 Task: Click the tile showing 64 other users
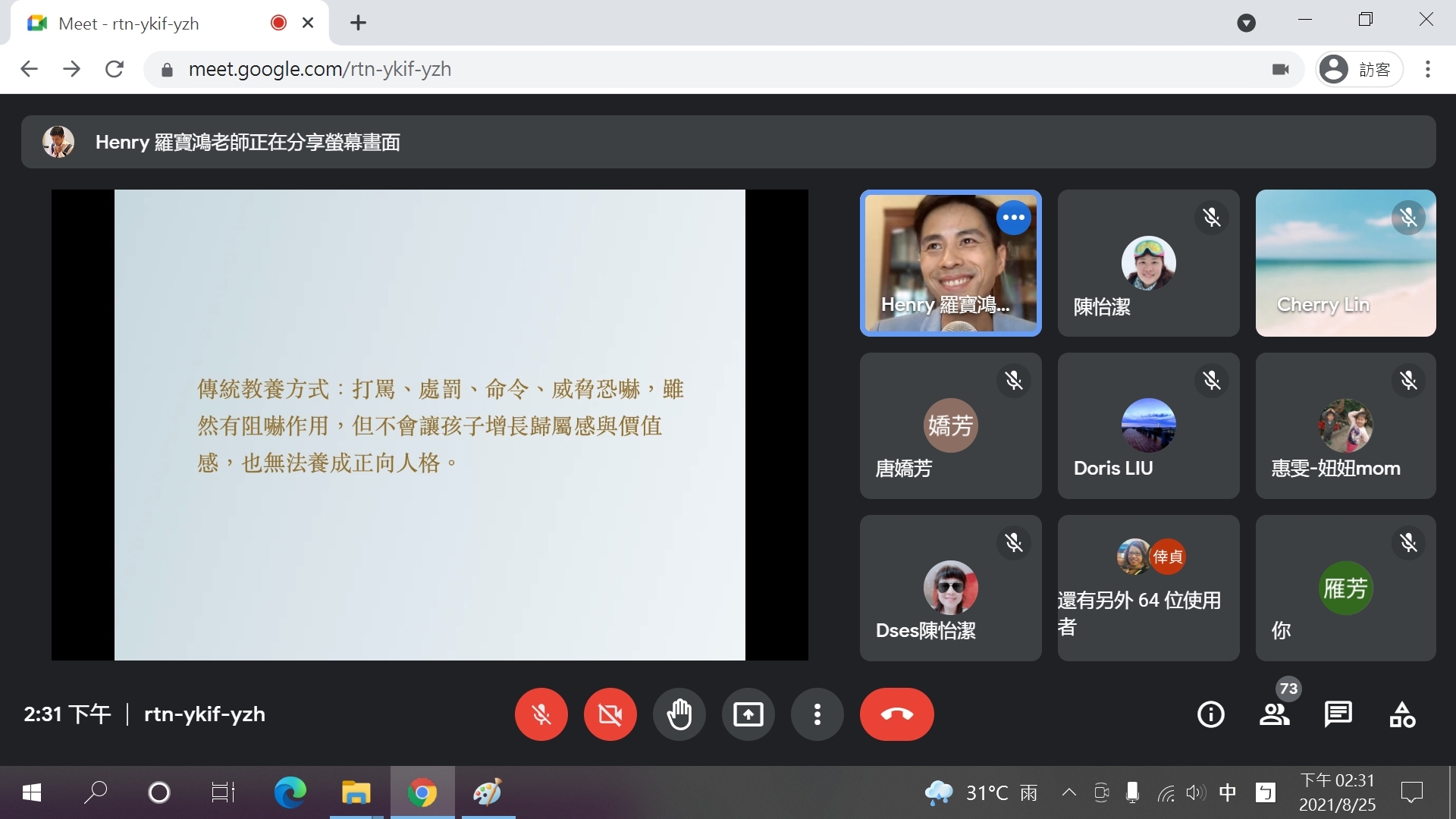(x=1148, y=588)
